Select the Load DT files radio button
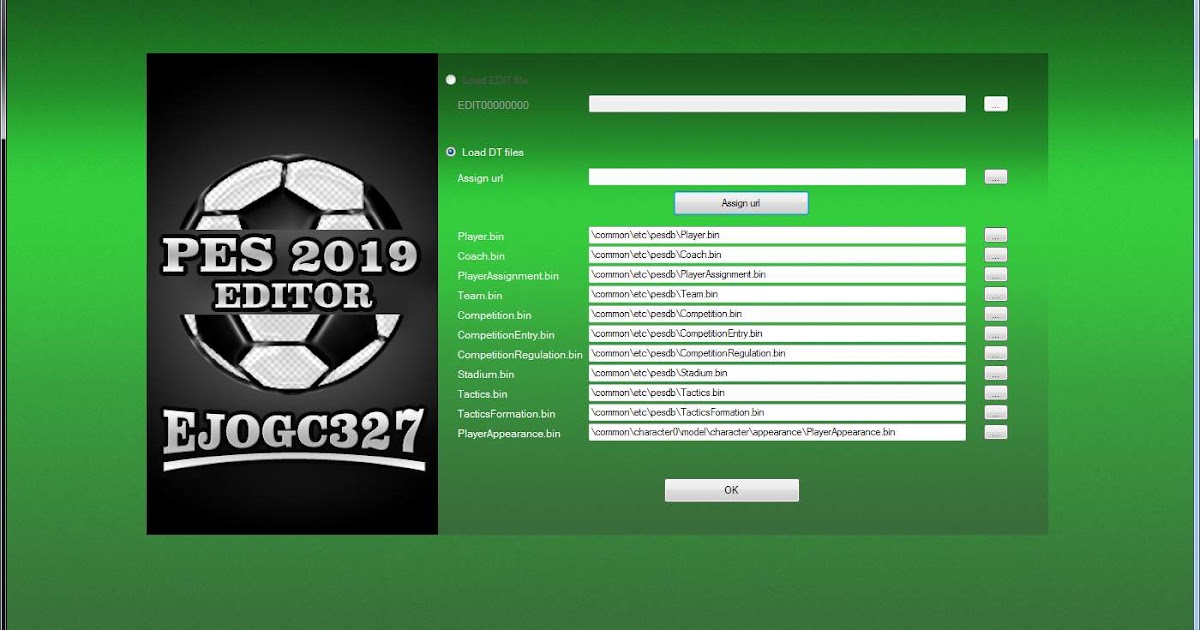The height and width of the screenshot is (630, 1200). (x=451, y=152)
